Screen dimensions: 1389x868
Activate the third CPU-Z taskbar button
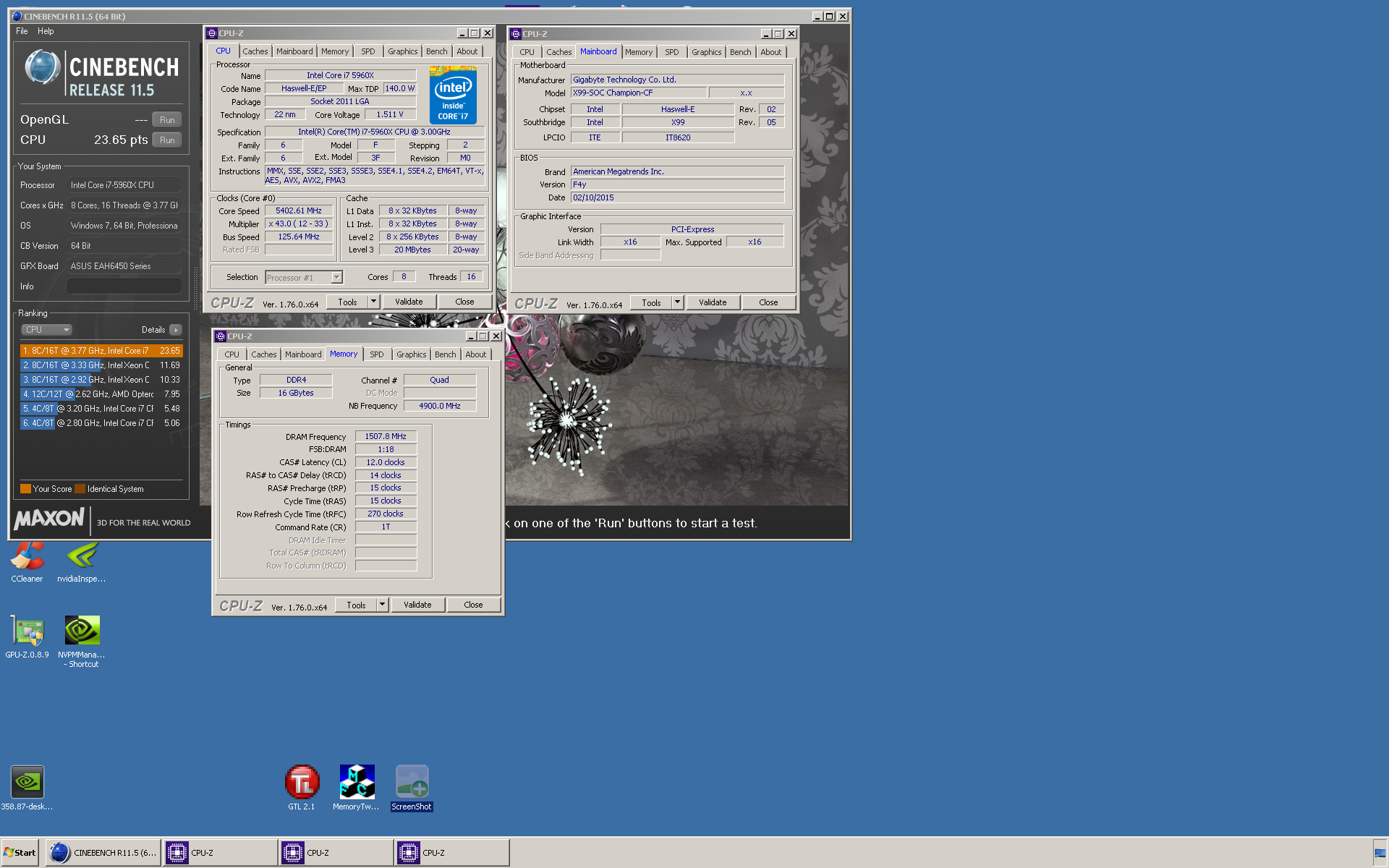(451, 853)
